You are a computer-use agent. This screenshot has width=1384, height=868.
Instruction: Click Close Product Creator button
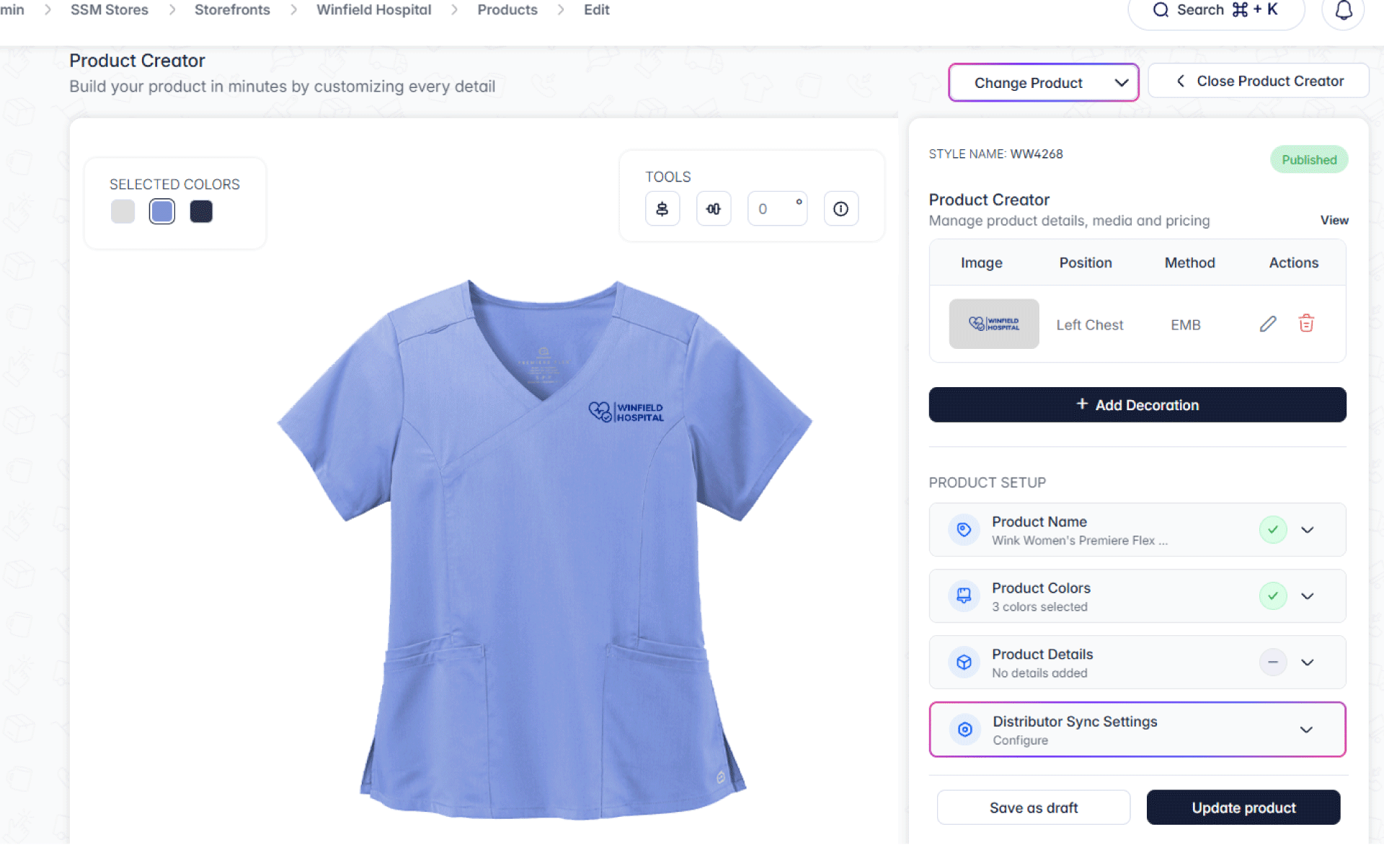coord(1258,81)
